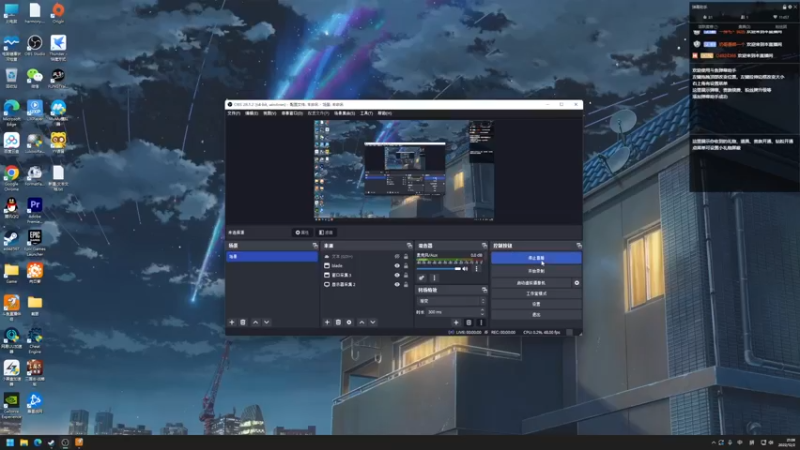Open the Scene Collection menu in OBS
The width and height of the screenshot is (800, 450).
point(344,113)
